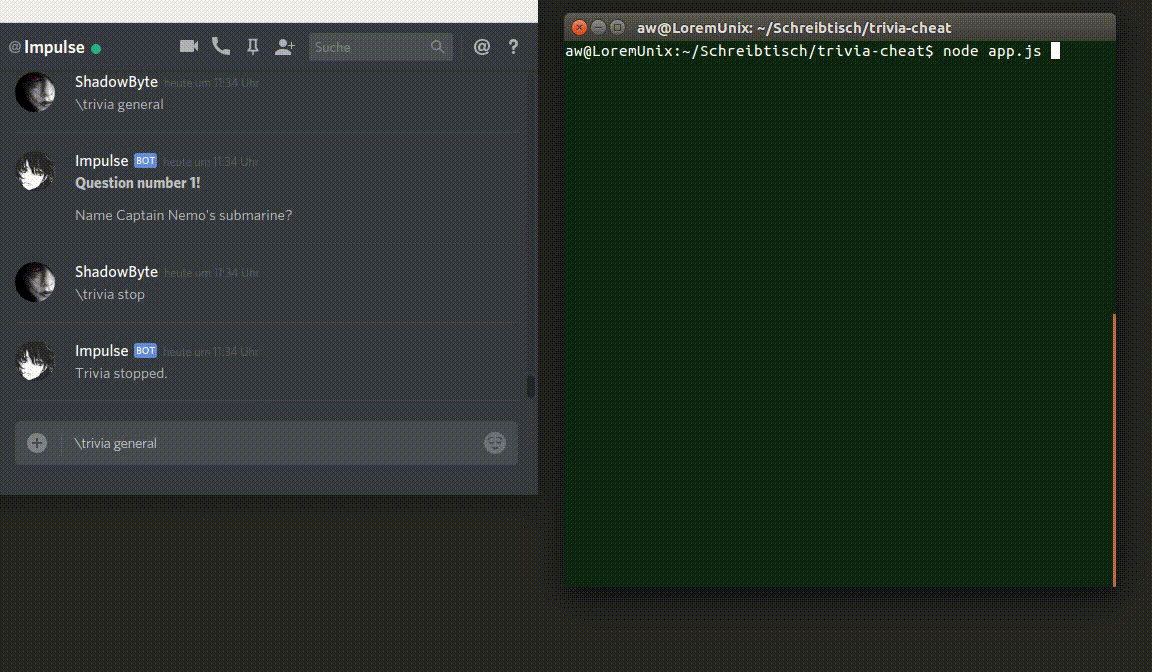Open the emoji picker in the message bar
The width and height of the screenshot is (1152, 672).
[495, 443]
